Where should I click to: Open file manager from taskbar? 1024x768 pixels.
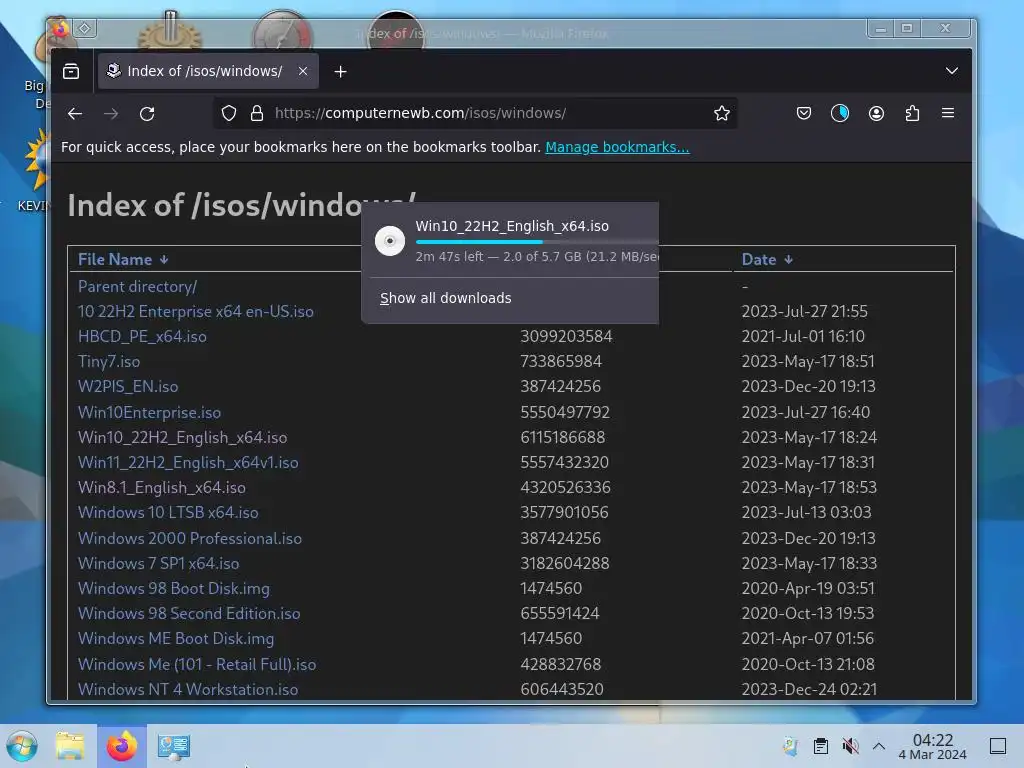[x=70, y=746]
